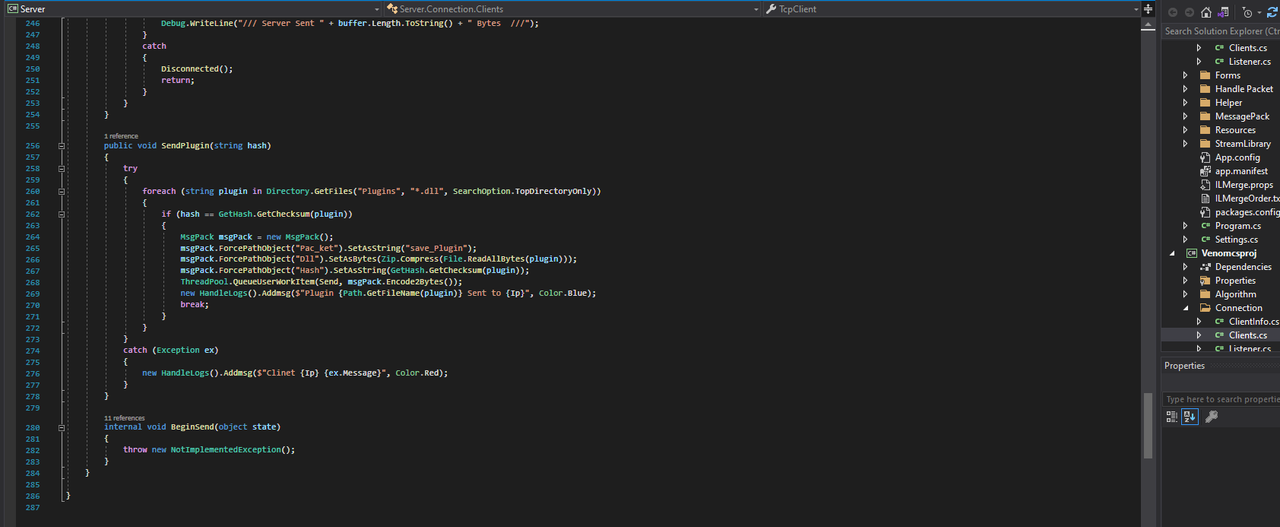
Task: Click the ILMerge.props file icon
Action: (x=1204, y=184)
